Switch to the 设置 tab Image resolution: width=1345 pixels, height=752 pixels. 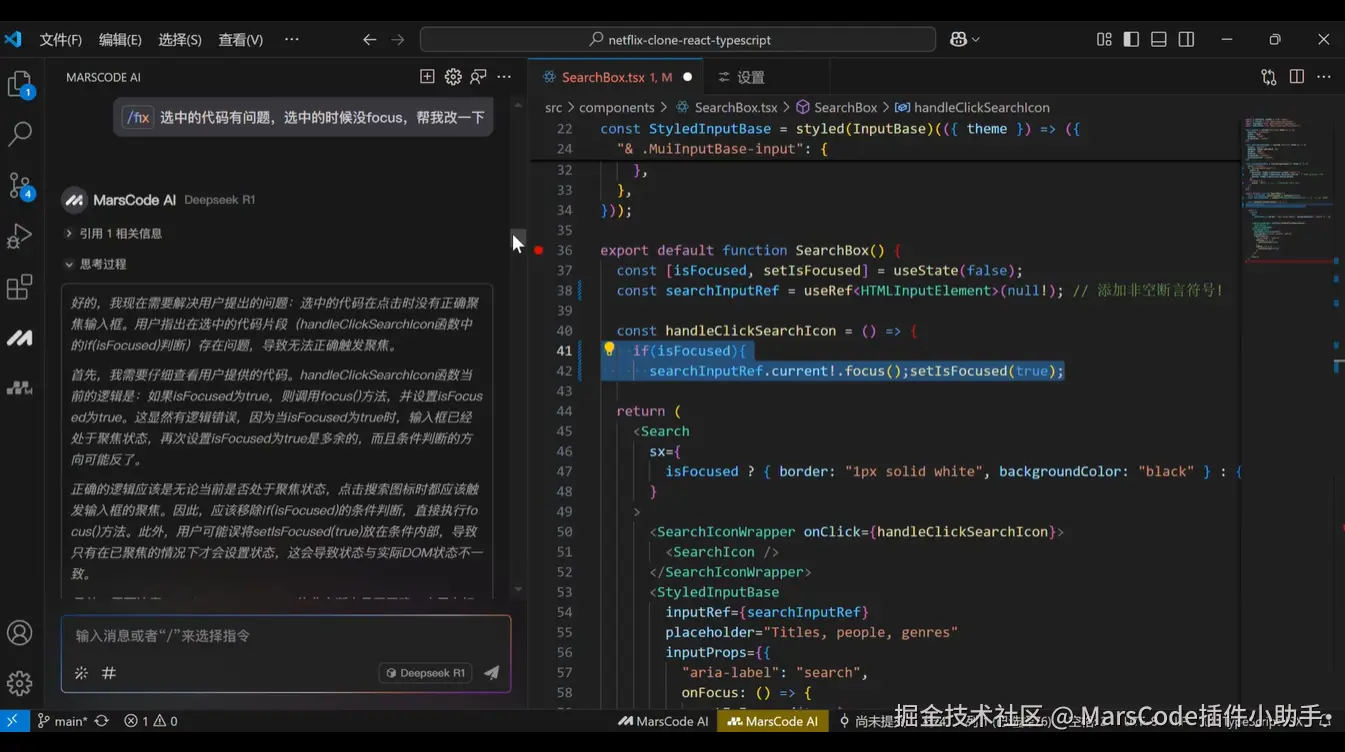[x=741, y=77]
